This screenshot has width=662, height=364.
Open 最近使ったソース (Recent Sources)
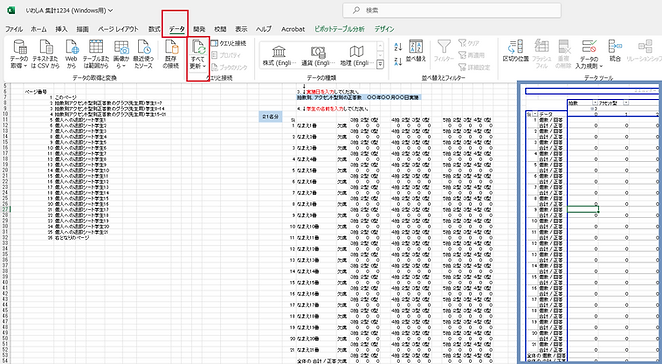click(x=144, y=54)
